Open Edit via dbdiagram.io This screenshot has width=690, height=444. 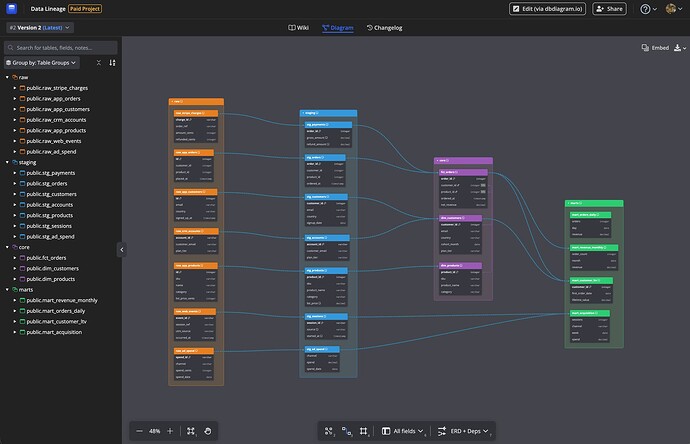[547, 9]
